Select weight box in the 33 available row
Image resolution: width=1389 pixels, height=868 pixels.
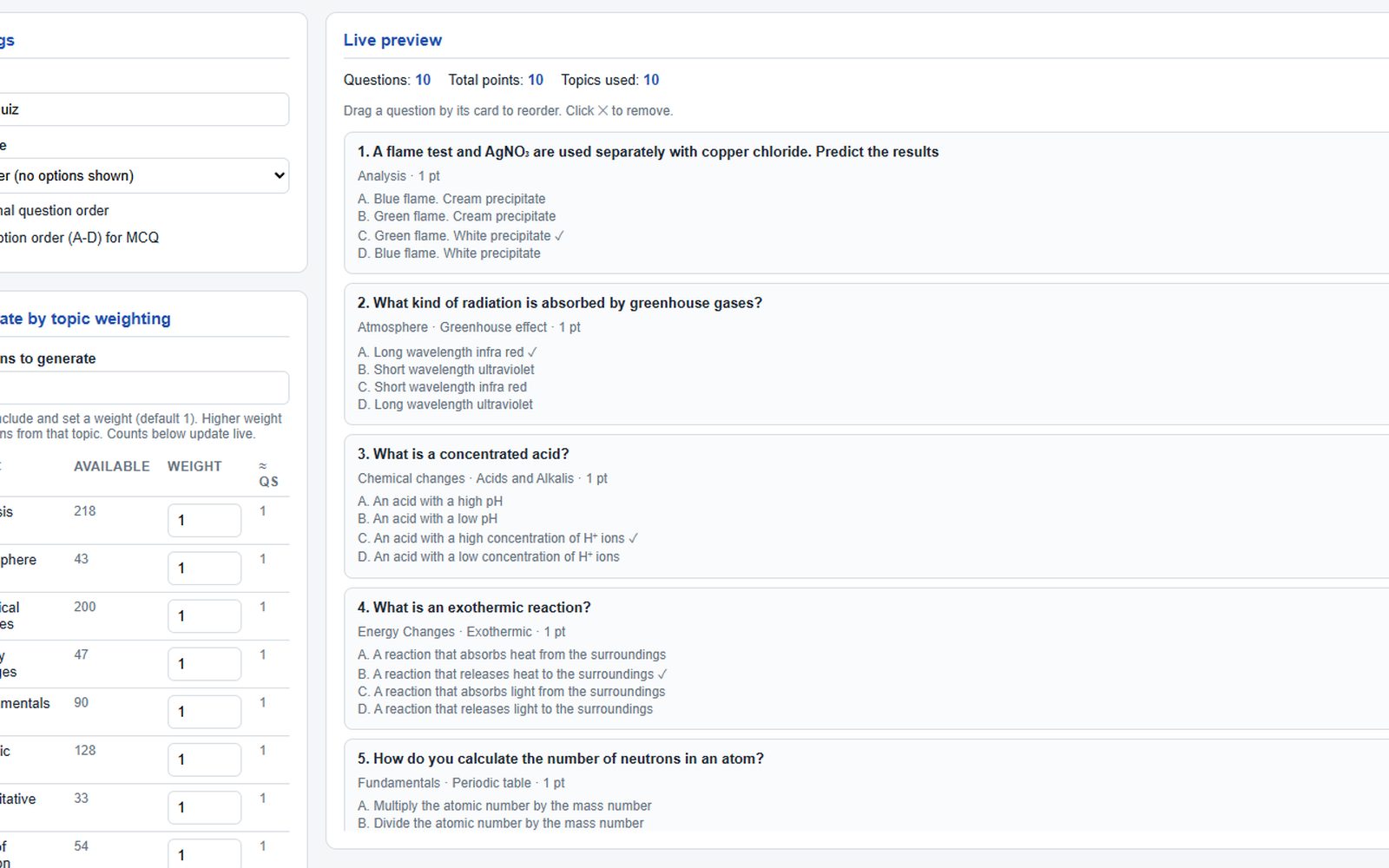click(x=204, y=806)
